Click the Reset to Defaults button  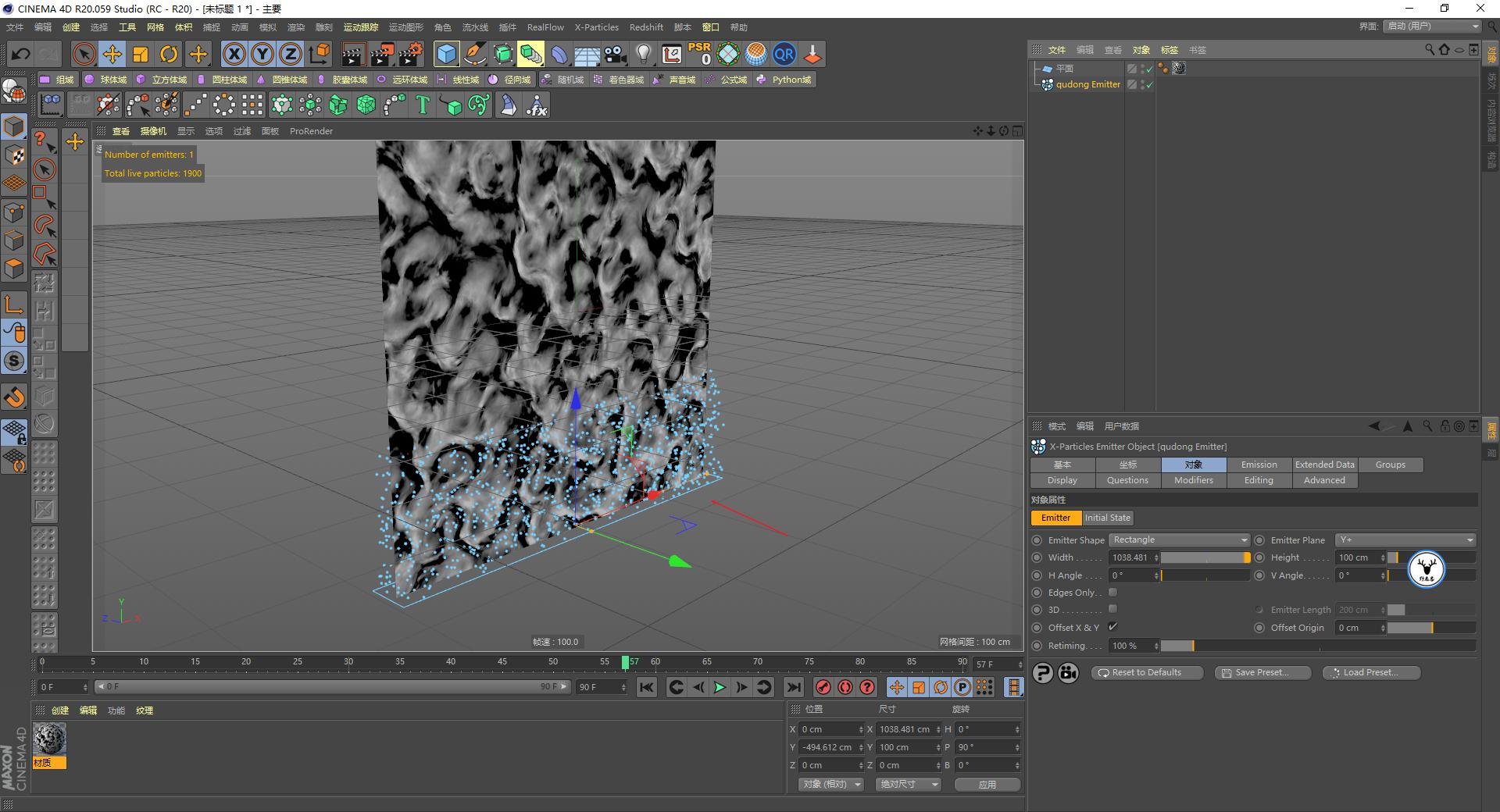1146,672
